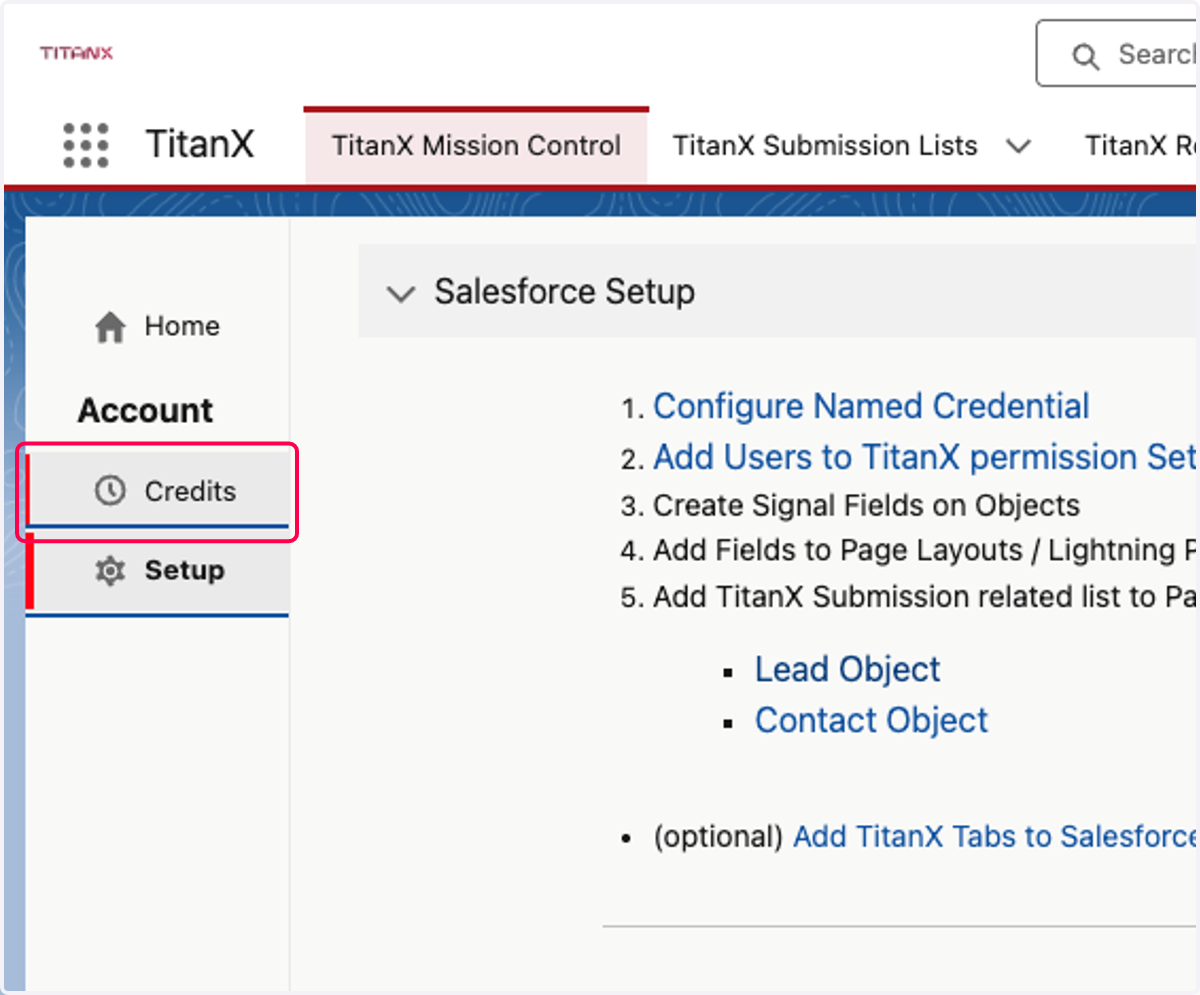Screen dimensions: 1200x995
Task: Click the Salesforce Setup section title
Action: [x=564, y=292]
